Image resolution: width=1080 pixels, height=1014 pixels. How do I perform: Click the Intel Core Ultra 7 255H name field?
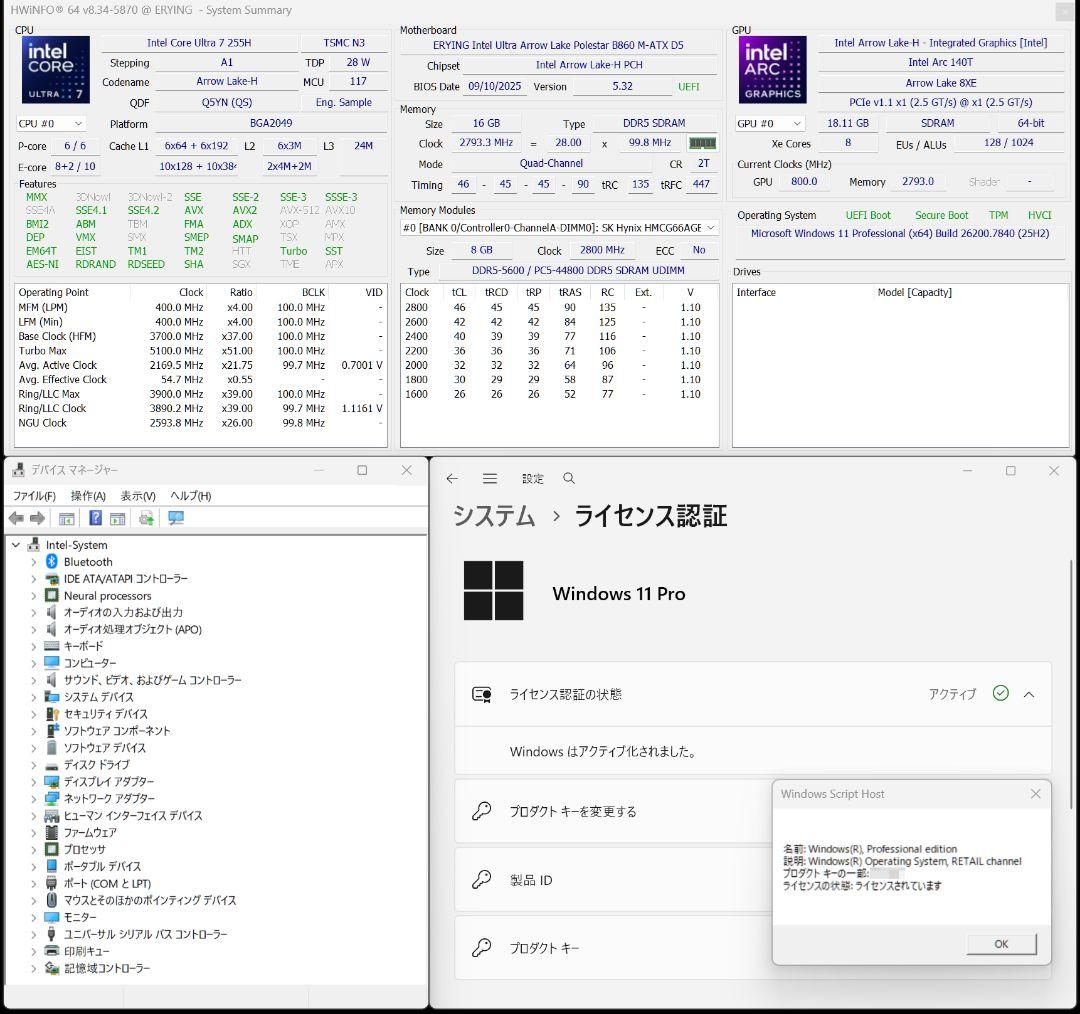pyautogui.click(x=199, y=43)
